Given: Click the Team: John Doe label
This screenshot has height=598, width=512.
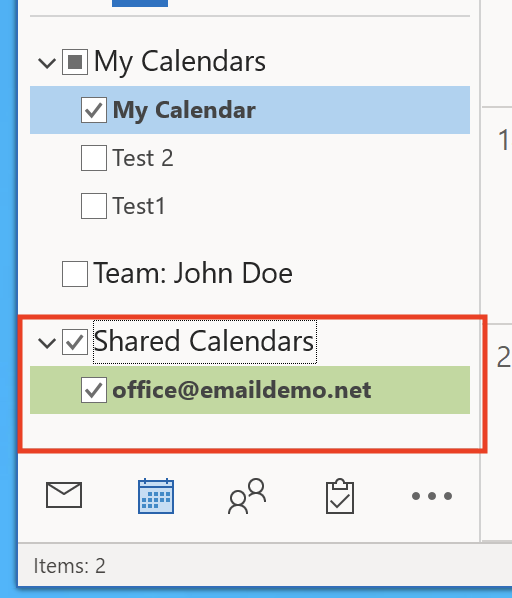Looking at the screenshot, I should [x=193, y=273].
